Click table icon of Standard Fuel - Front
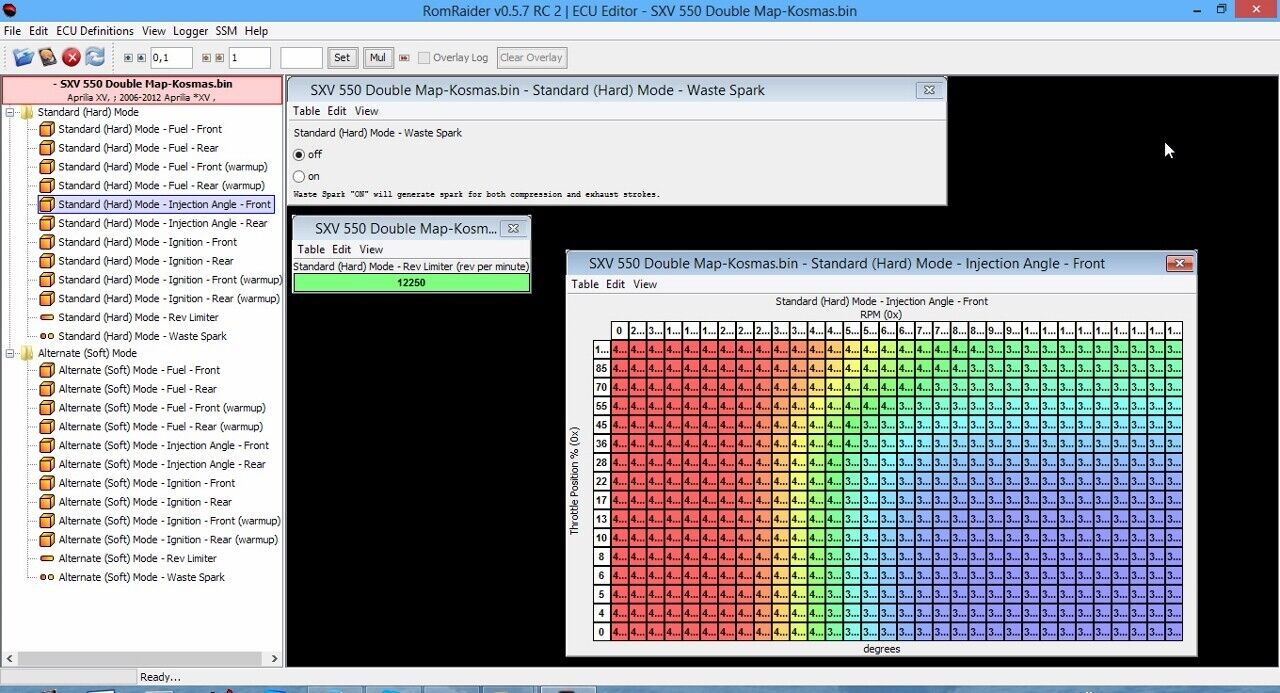1280x693 pixels. coord(47,129)
